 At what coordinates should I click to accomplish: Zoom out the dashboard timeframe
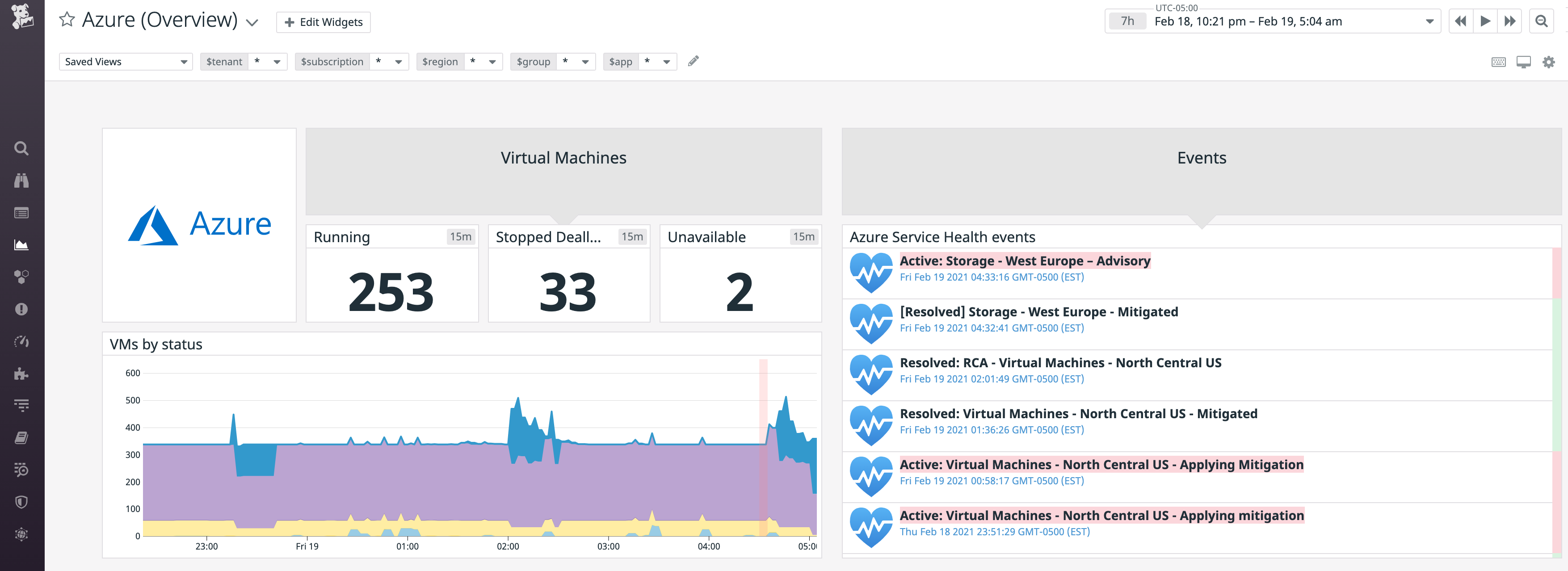click(x=1542, y=21)
